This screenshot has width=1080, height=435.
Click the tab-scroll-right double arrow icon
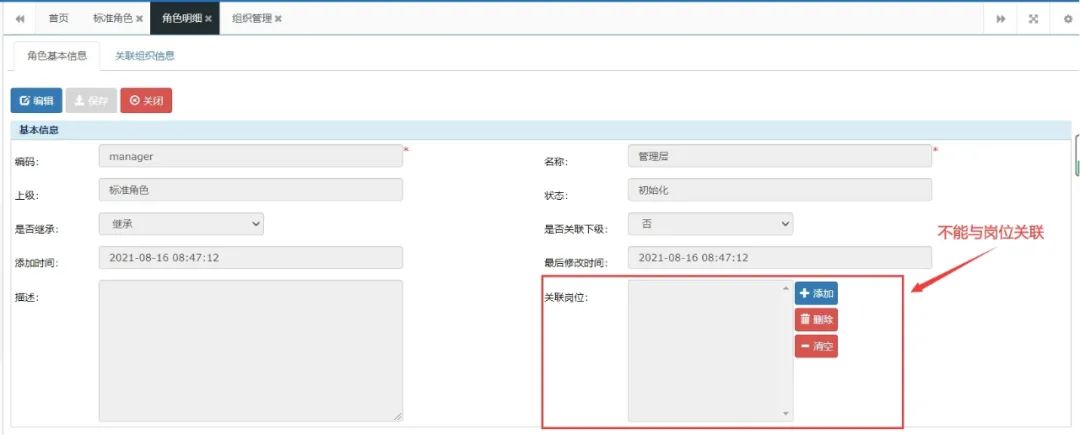(1001, 19)
